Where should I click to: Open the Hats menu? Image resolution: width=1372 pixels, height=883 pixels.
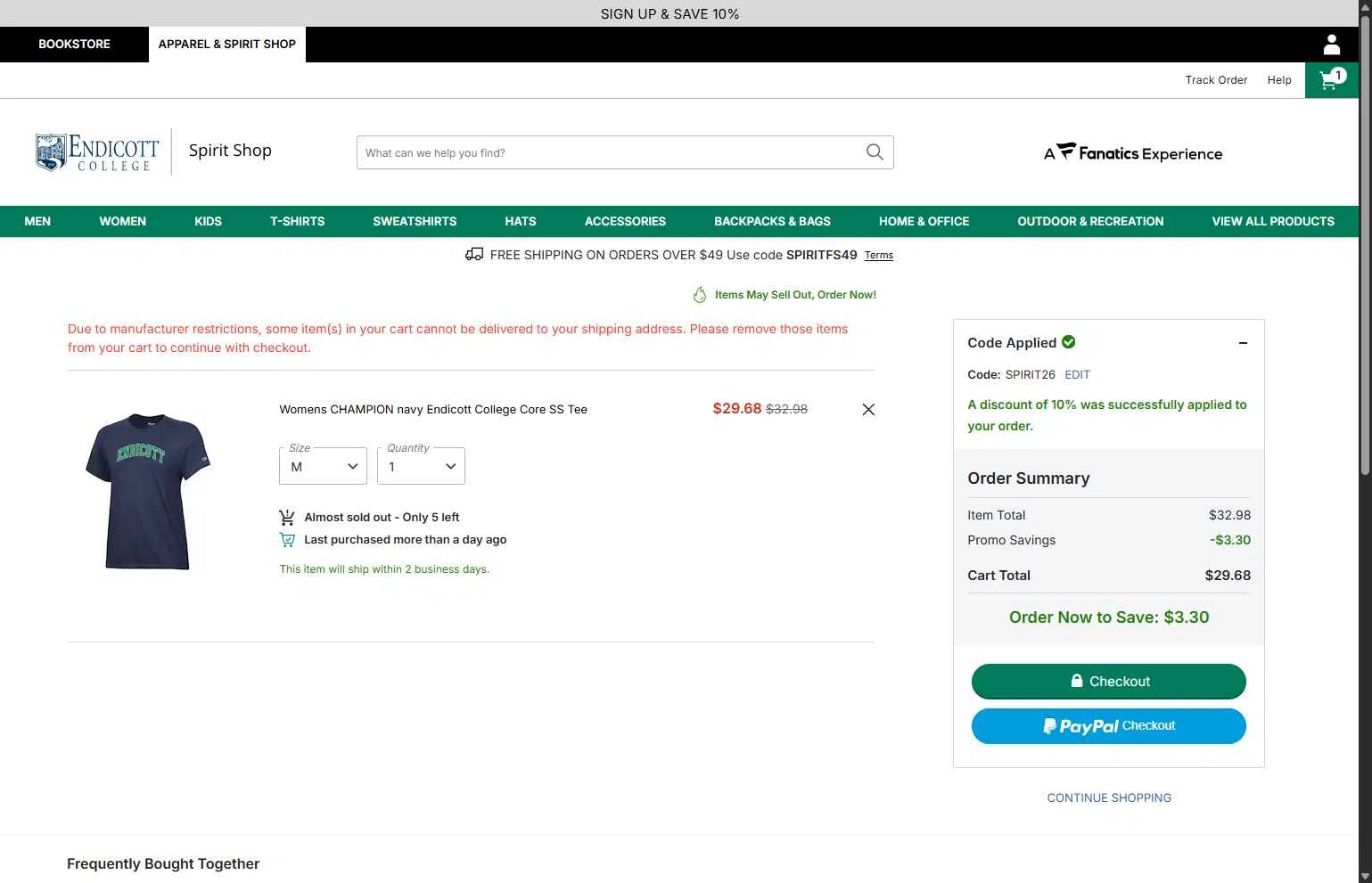[521, 222]
